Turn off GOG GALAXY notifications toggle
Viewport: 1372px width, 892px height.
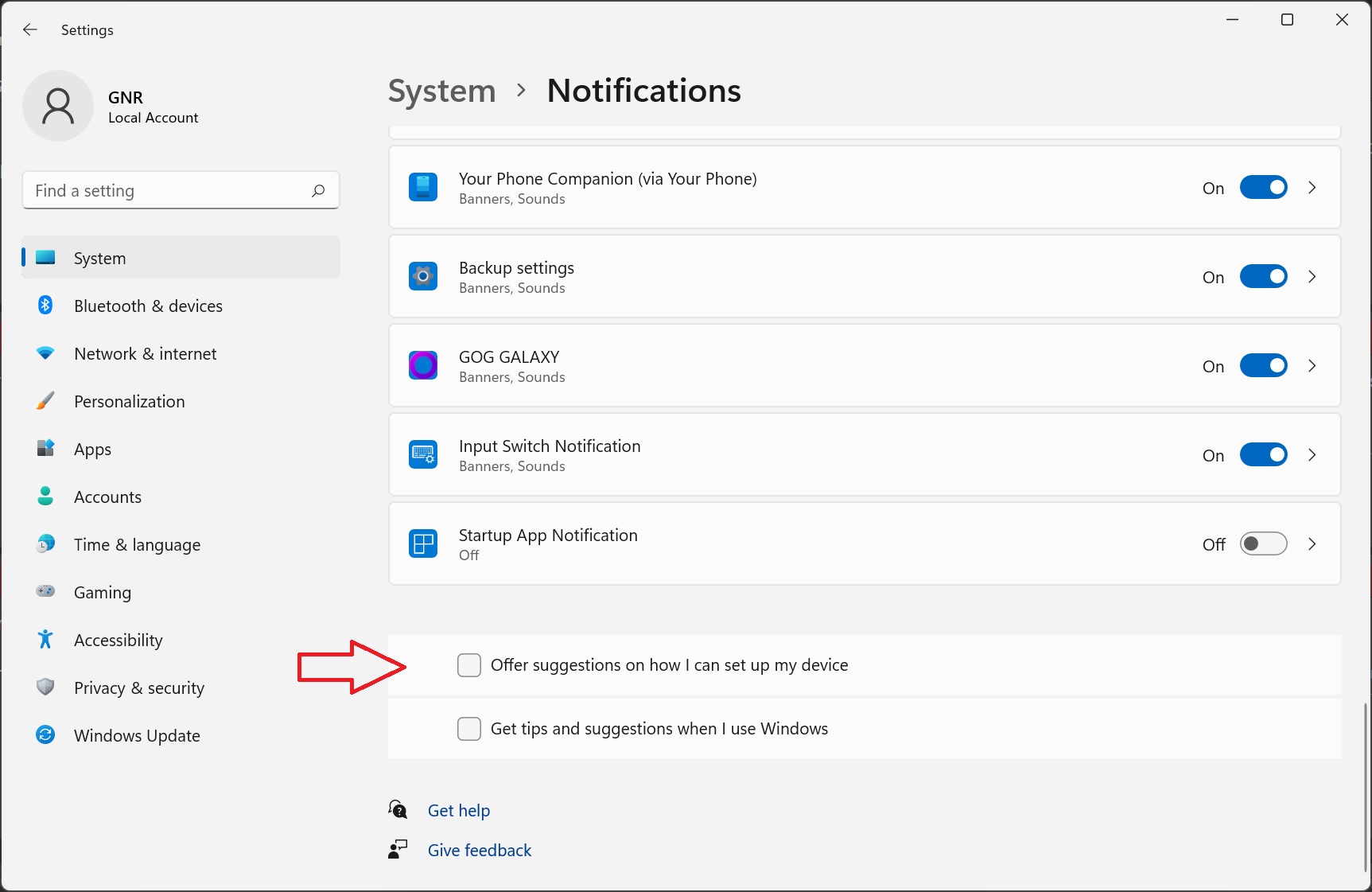pos(1263,366)
